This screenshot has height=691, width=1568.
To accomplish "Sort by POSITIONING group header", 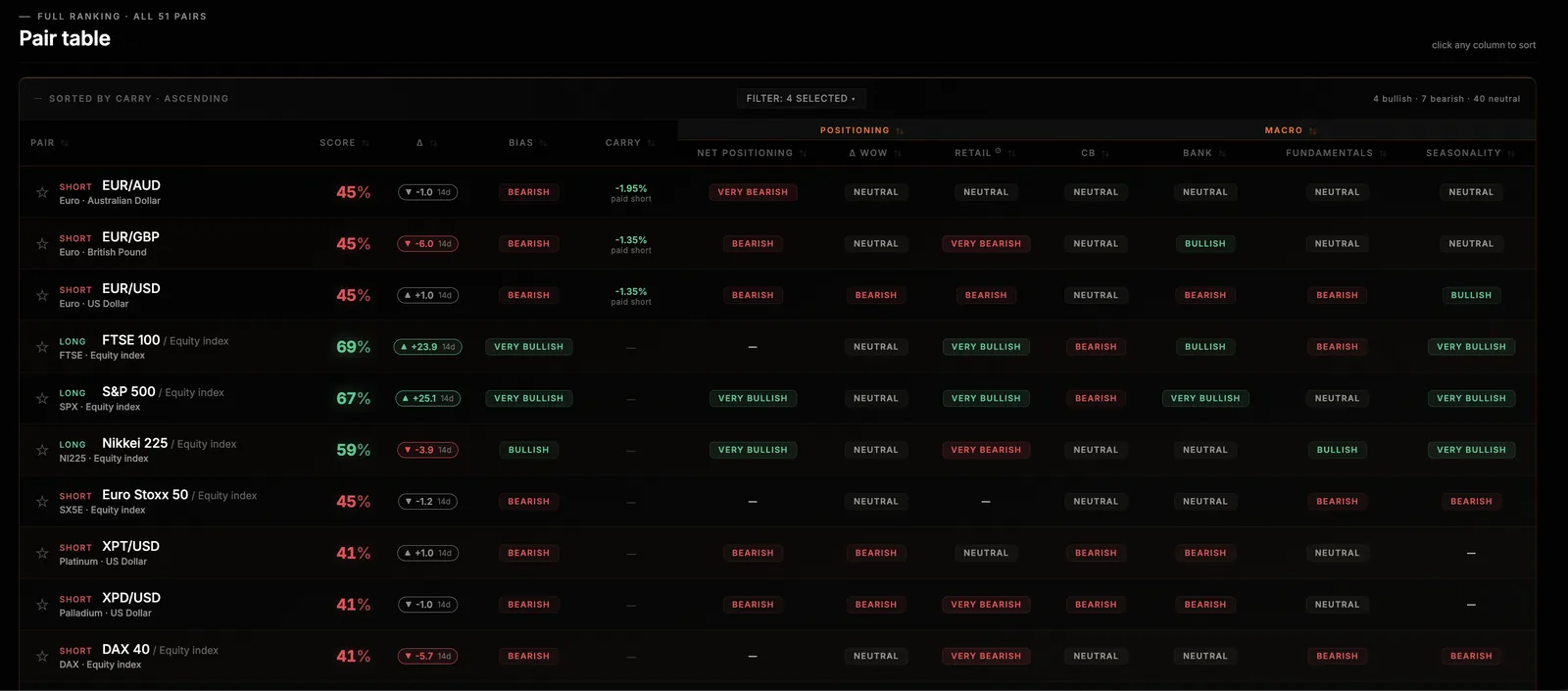I will pos(861,130).
